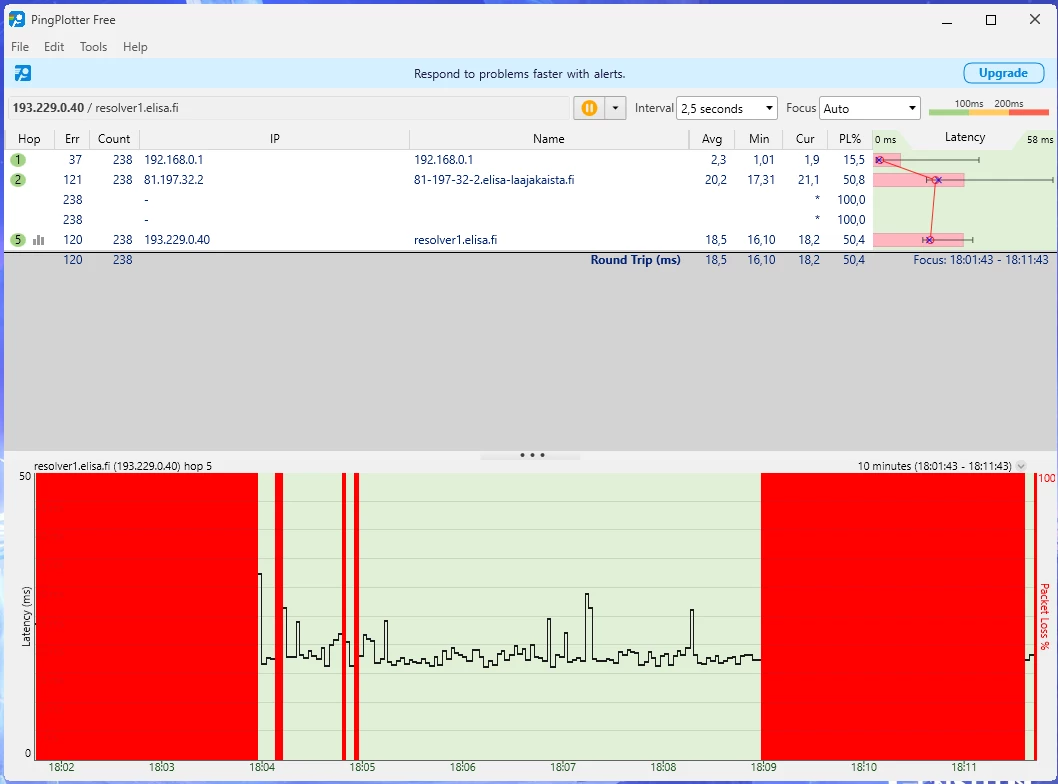Click the timeline graph title resolver1.elisa.fi hop 5
The width and height of the screenshot is (1058, 784).
123,466
